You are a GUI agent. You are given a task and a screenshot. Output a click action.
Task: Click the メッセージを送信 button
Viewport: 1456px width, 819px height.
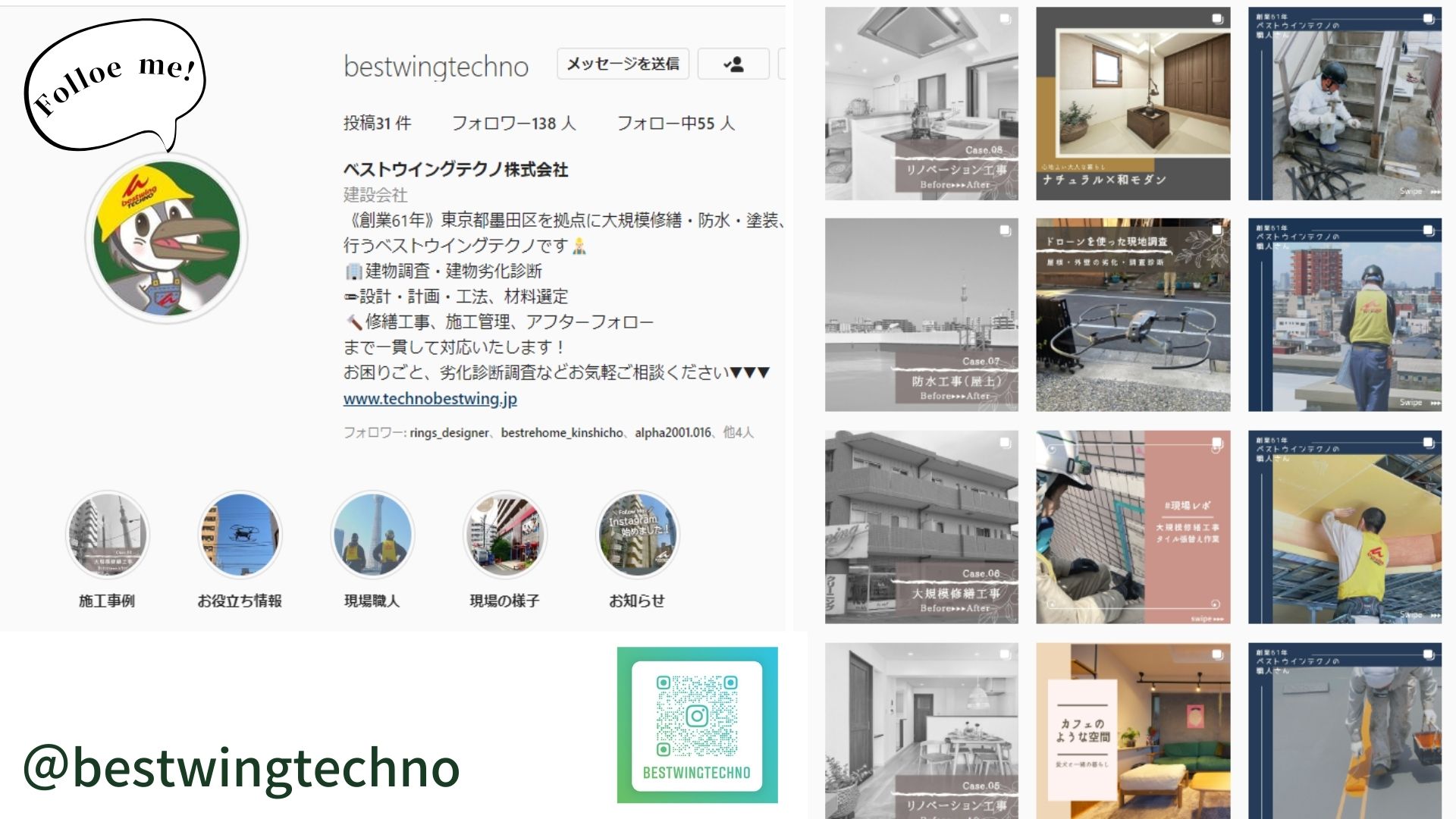pyautogui.click(x=623, y=64)
